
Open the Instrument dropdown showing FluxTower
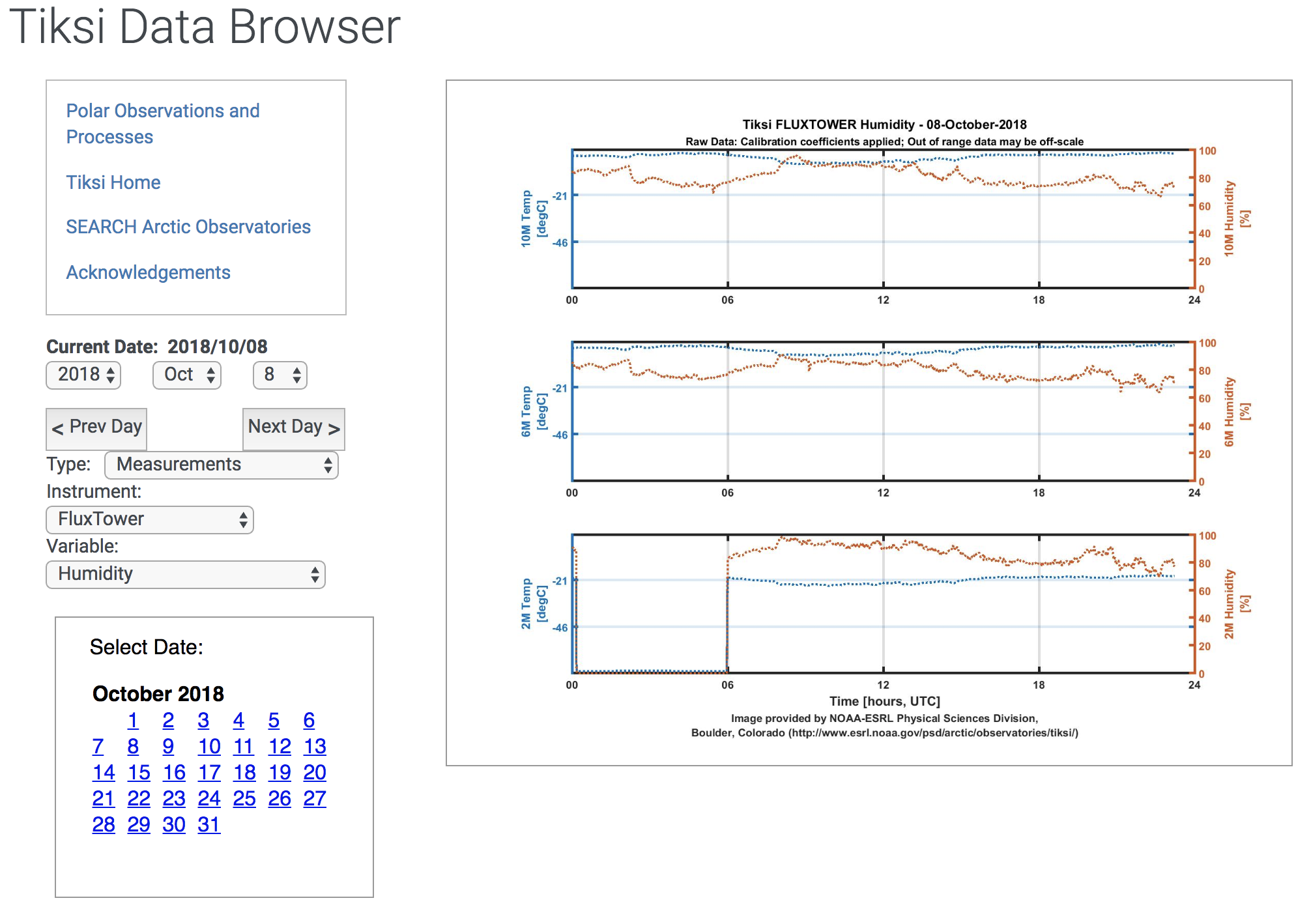coord(150,519)
